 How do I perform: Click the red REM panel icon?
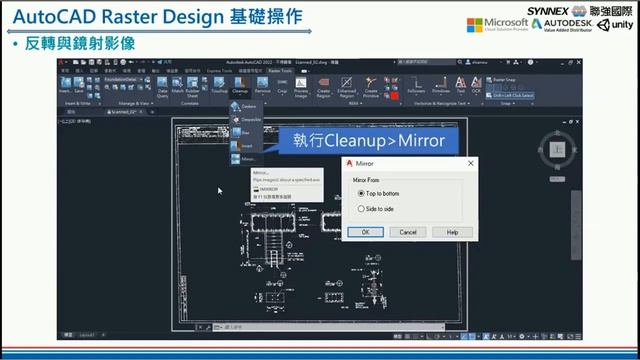click(394, 96)
